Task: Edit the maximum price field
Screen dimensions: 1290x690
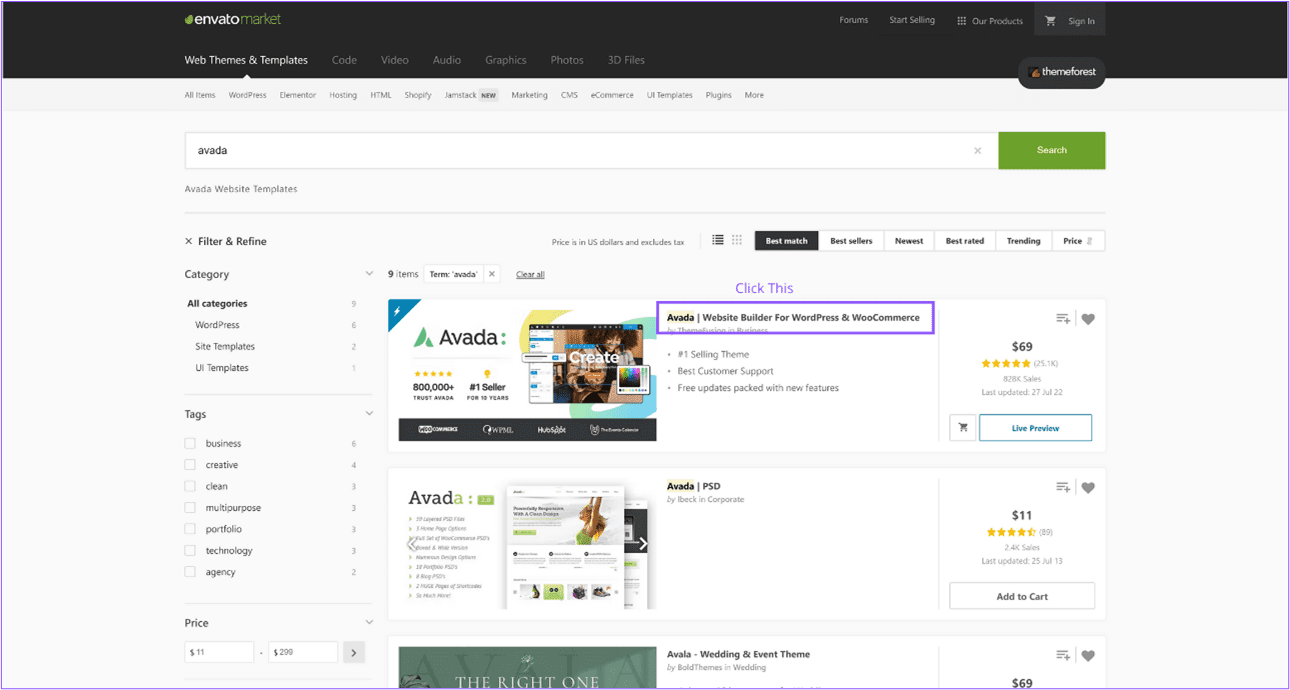Action: pos(303,653)
